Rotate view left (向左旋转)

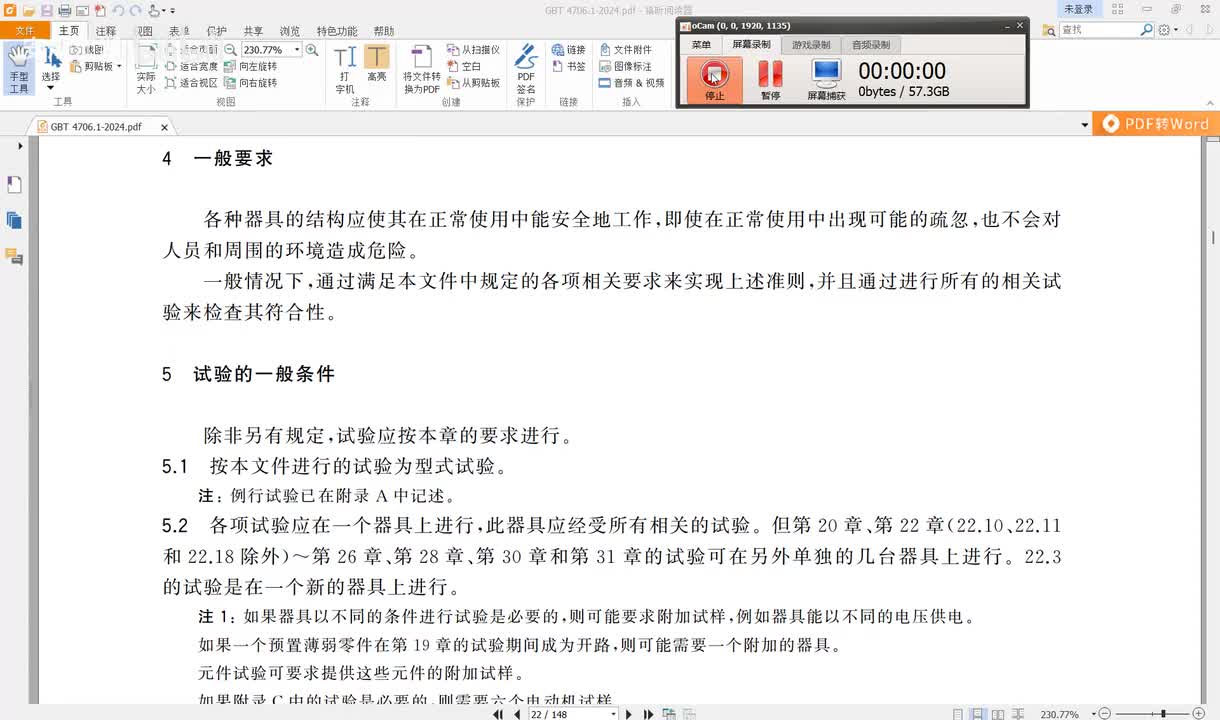tap(250, 67)
